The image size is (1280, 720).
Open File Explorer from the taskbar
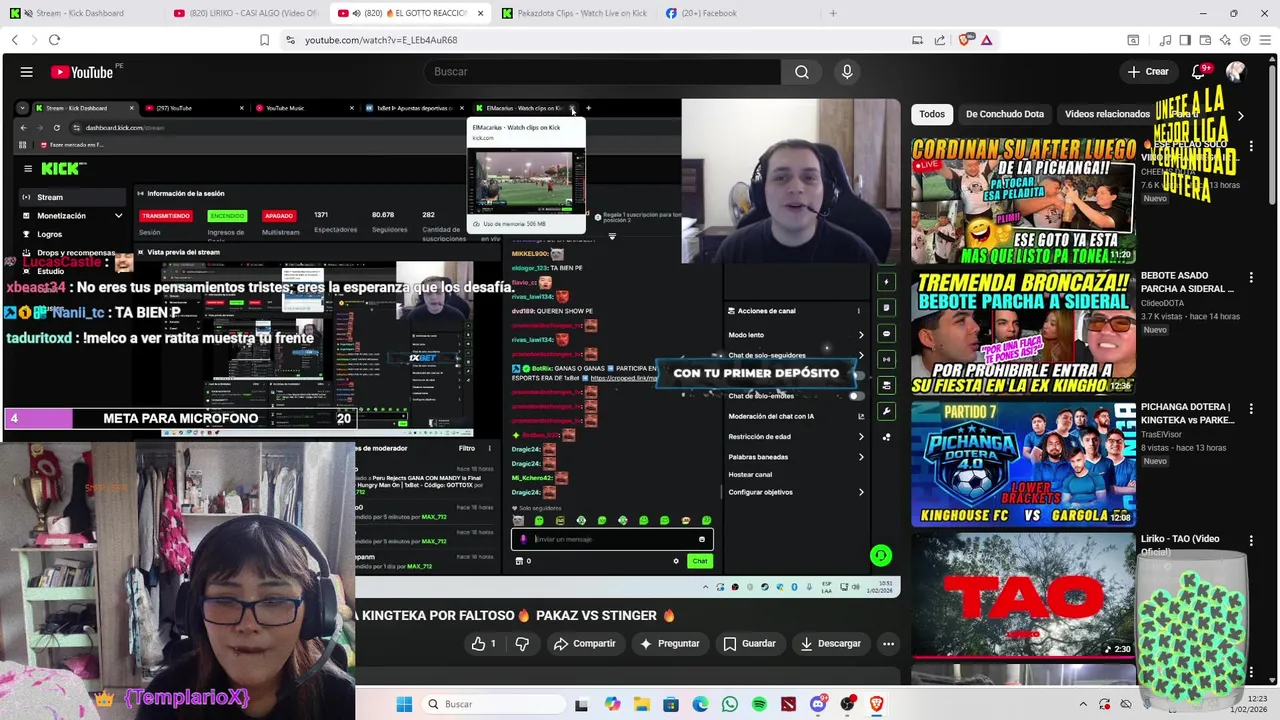641,704
